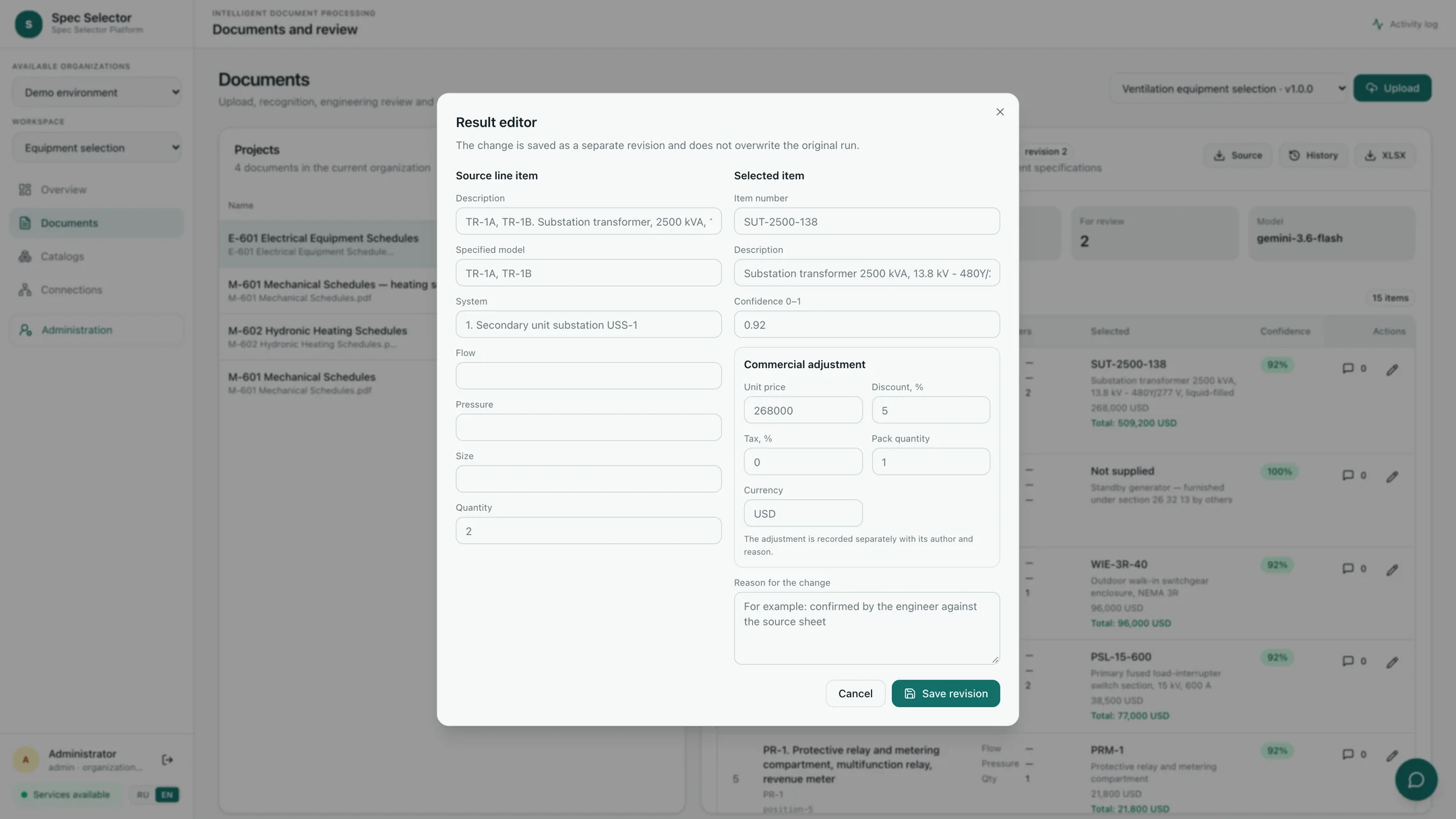Open Documents in sidebar

click(x=96, y=223)
